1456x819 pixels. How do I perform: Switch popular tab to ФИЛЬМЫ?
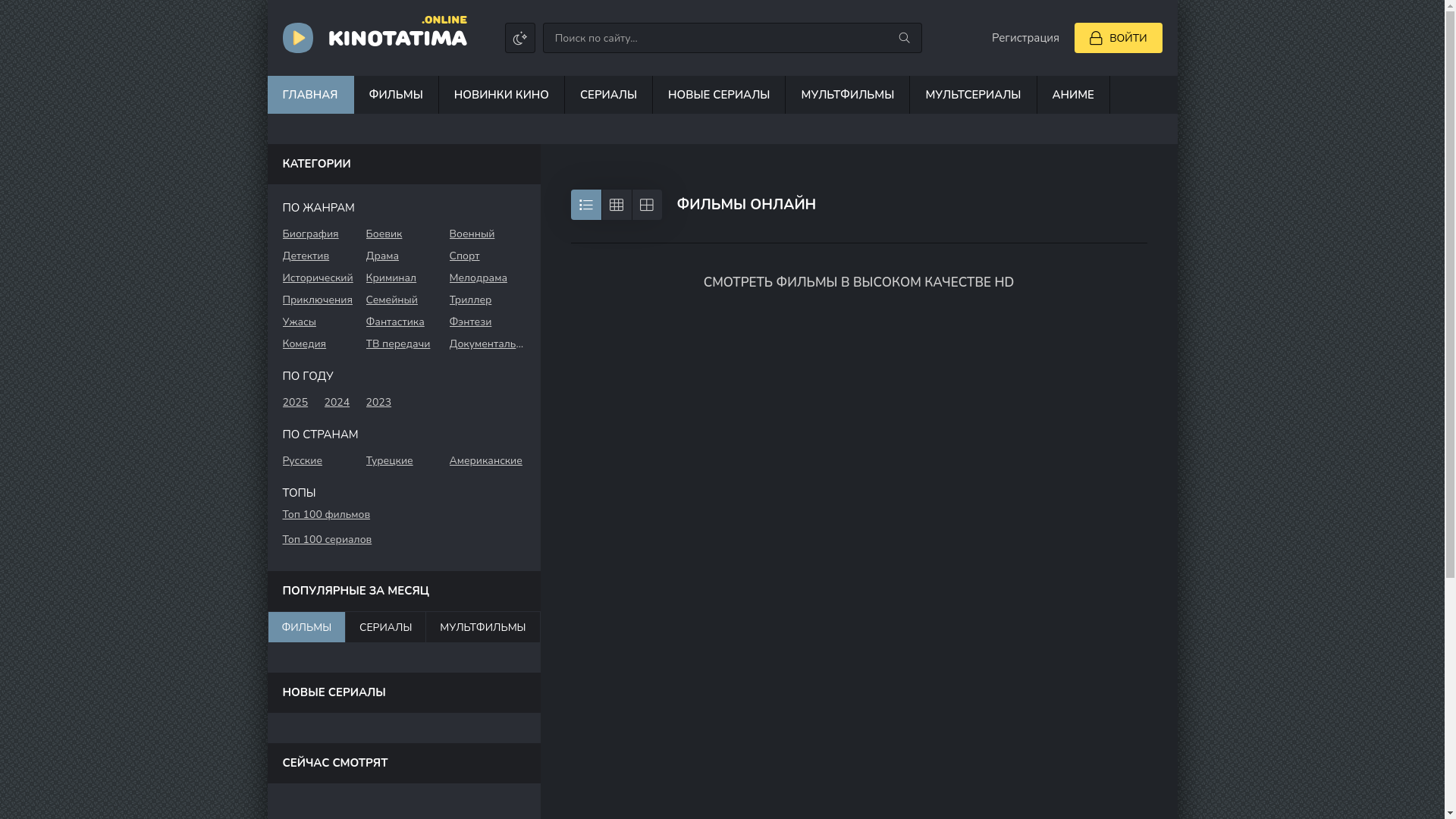[x=306, y=627]
